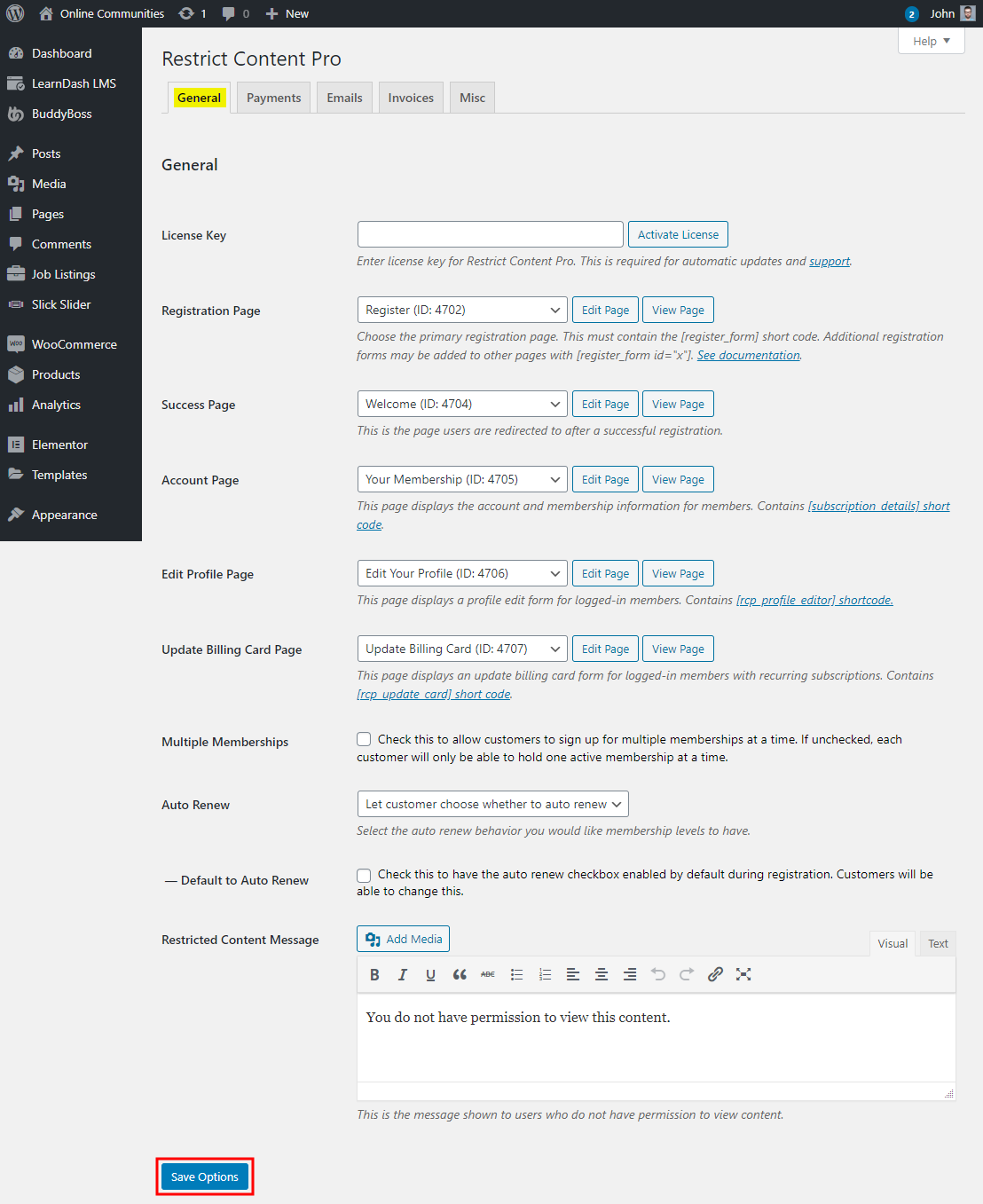This screenshot has height=1204, width=983.
Task: Apply bold formatting in the message editor
Action: [374, 974]
